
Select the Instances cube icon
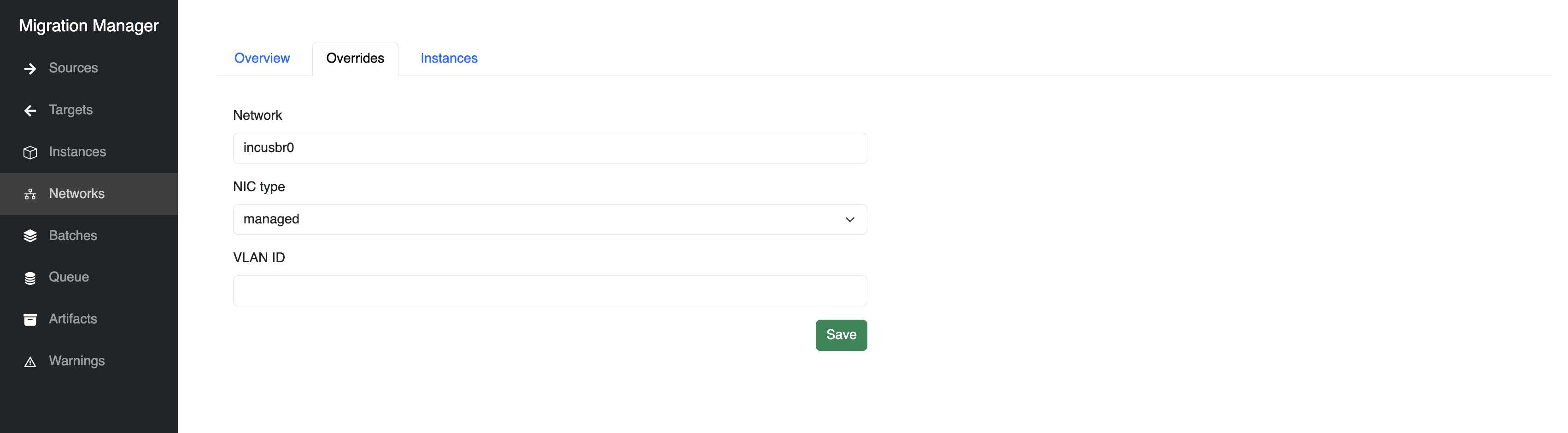30,152
